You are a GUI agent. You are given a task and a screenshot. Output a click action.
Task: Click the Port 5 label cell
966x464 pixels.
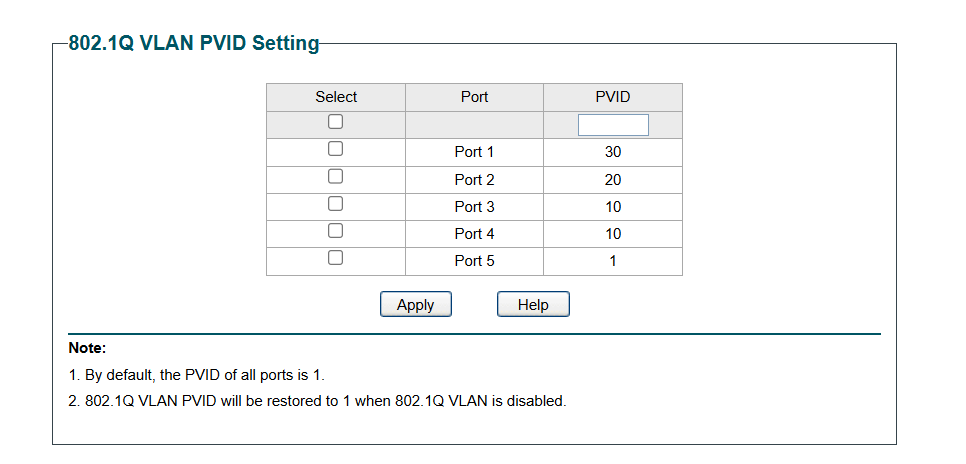(474, 261)
